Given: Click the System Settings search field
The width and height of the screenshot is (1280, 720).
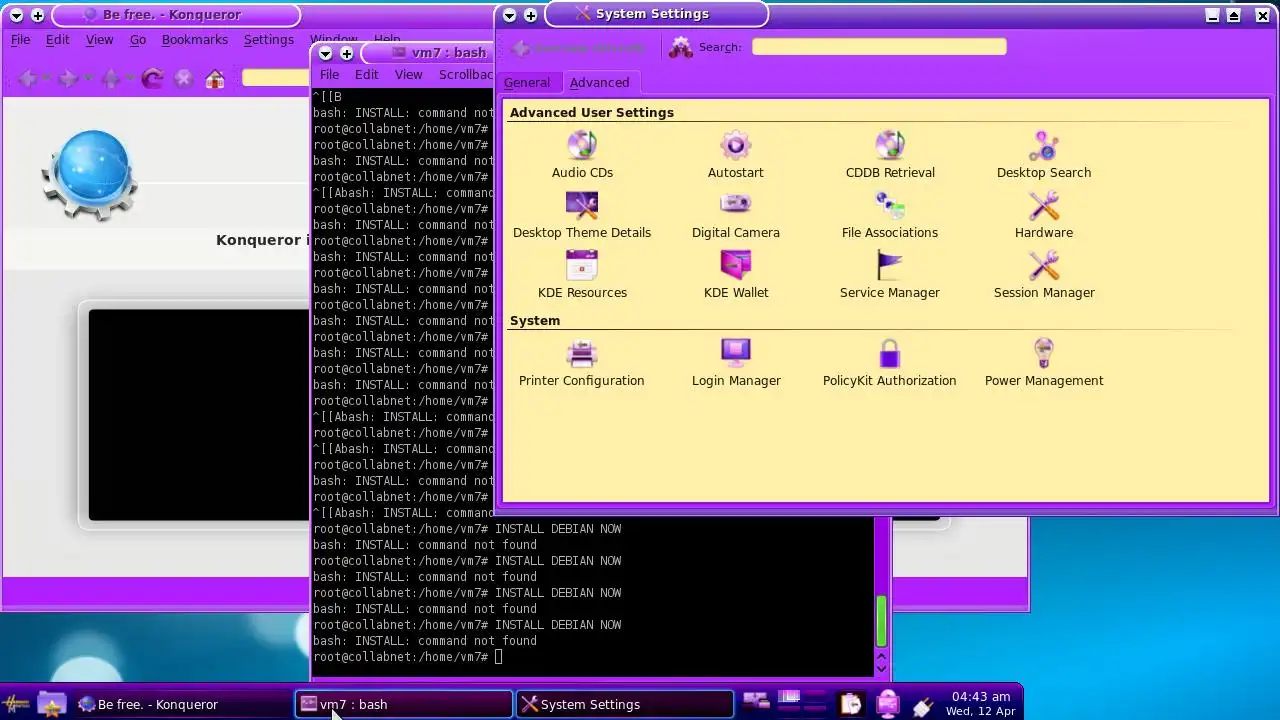Looking at the screenshot, I should pos(879,47).
